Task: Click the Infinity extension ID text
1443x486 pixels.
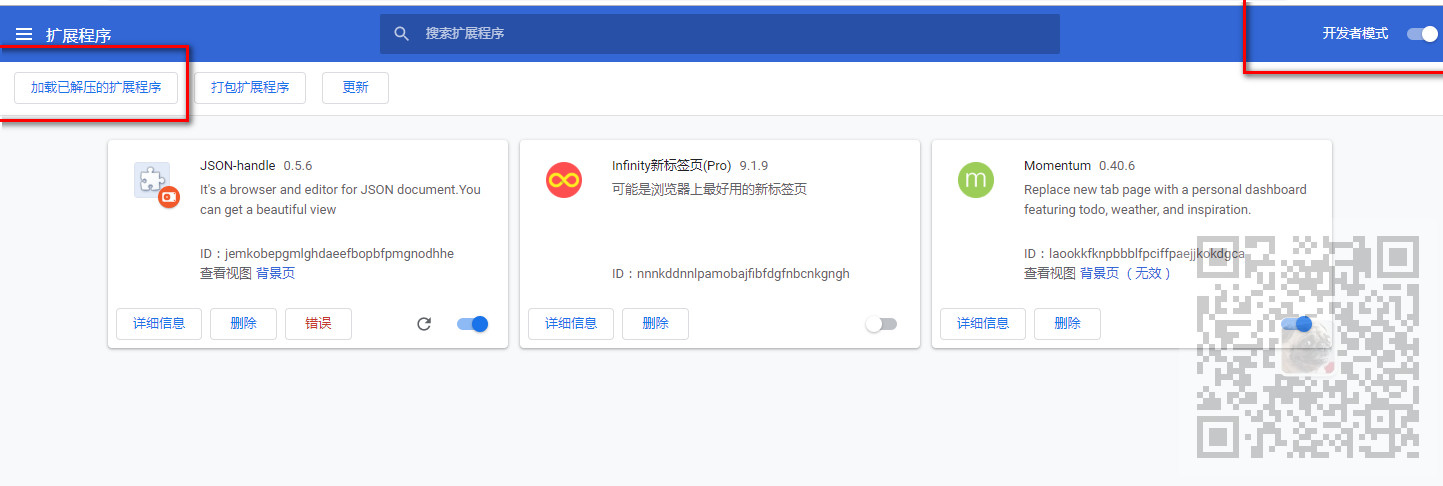Action: point(731,273)
